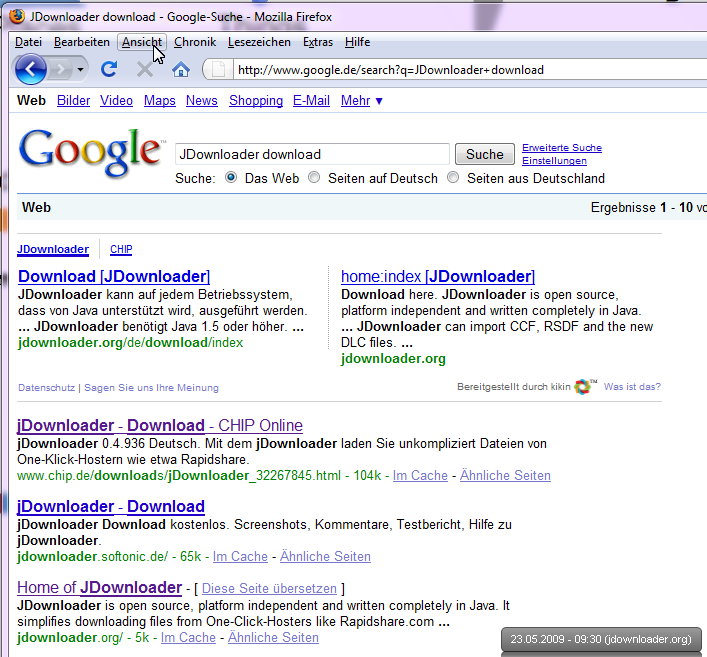The image size is (707, 657).
Task: Switch to the JDownloader kikin tab
Action: tap(53, 249)
